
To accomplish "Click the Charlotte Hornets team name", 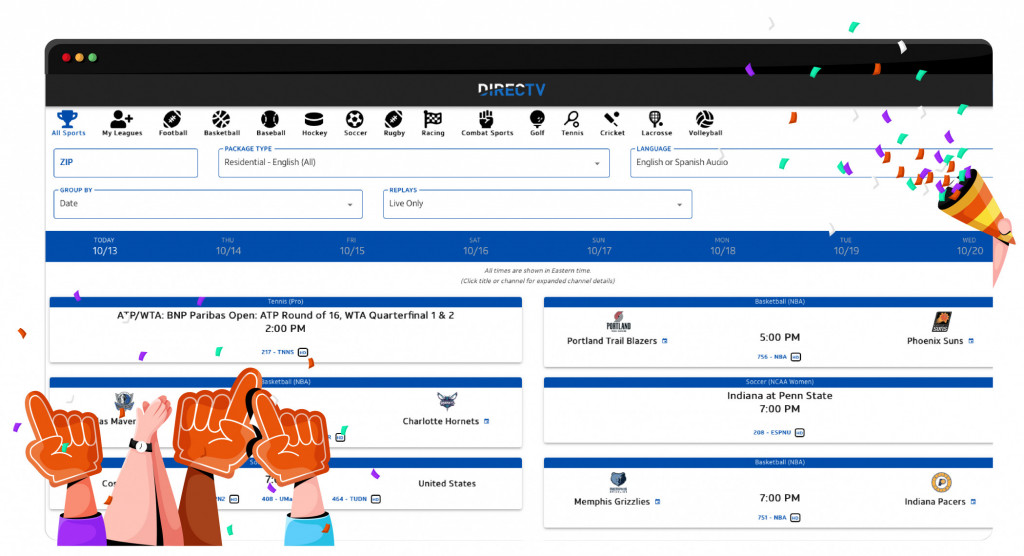I will click(441, 421).
